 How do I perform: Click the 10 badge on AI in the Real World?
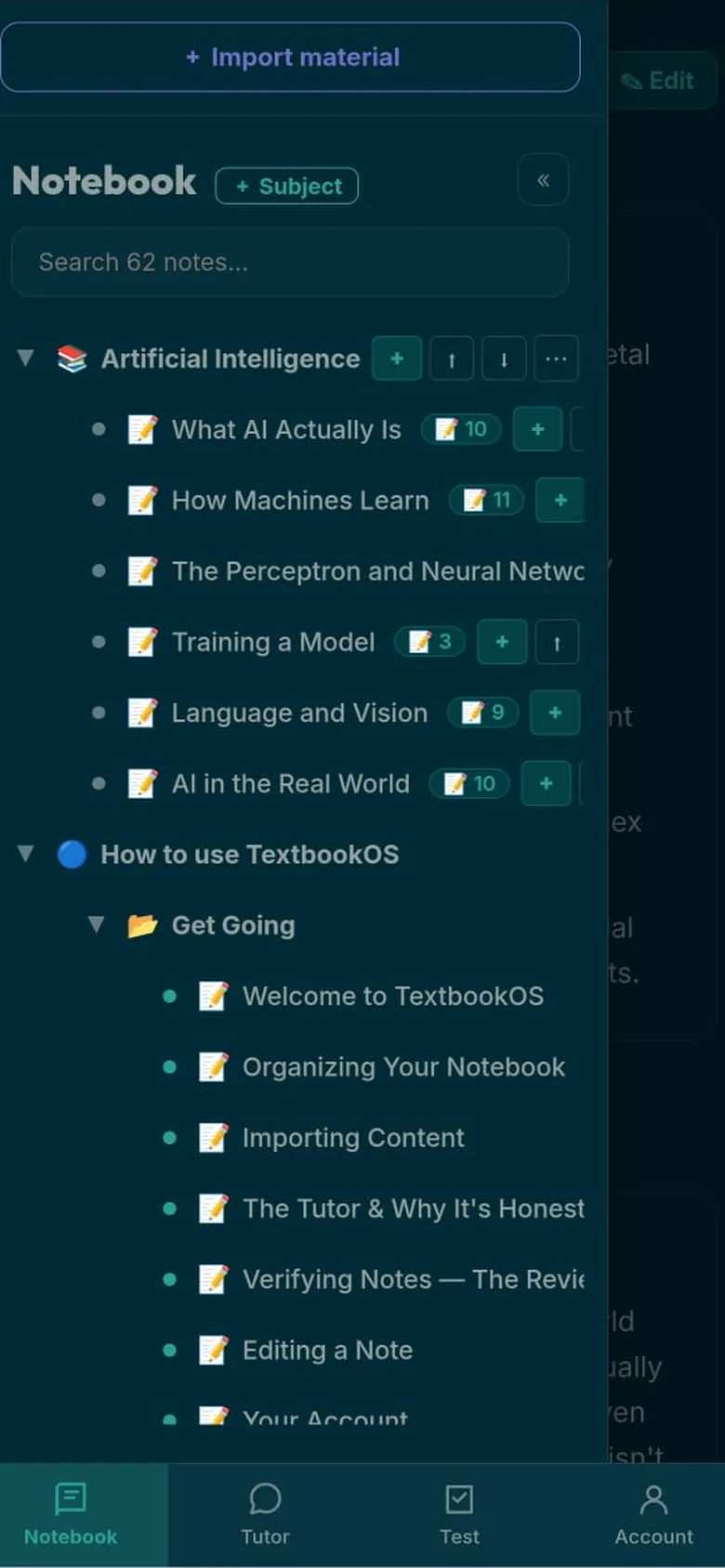click(x=469, y=783)
